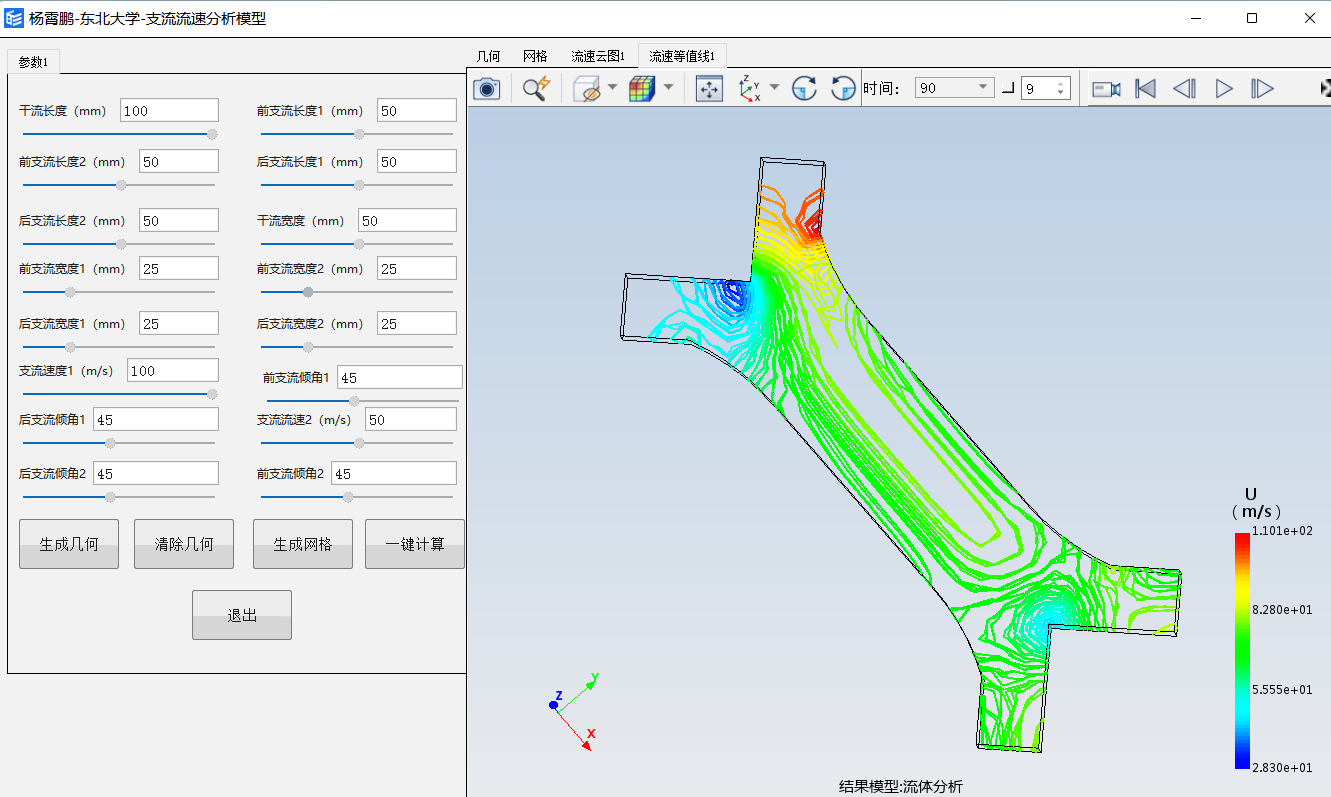The height and width of the screenshot is (797, 1331).
Task: Click the XYZ axis orientation icon
Action: pos(749,88)
